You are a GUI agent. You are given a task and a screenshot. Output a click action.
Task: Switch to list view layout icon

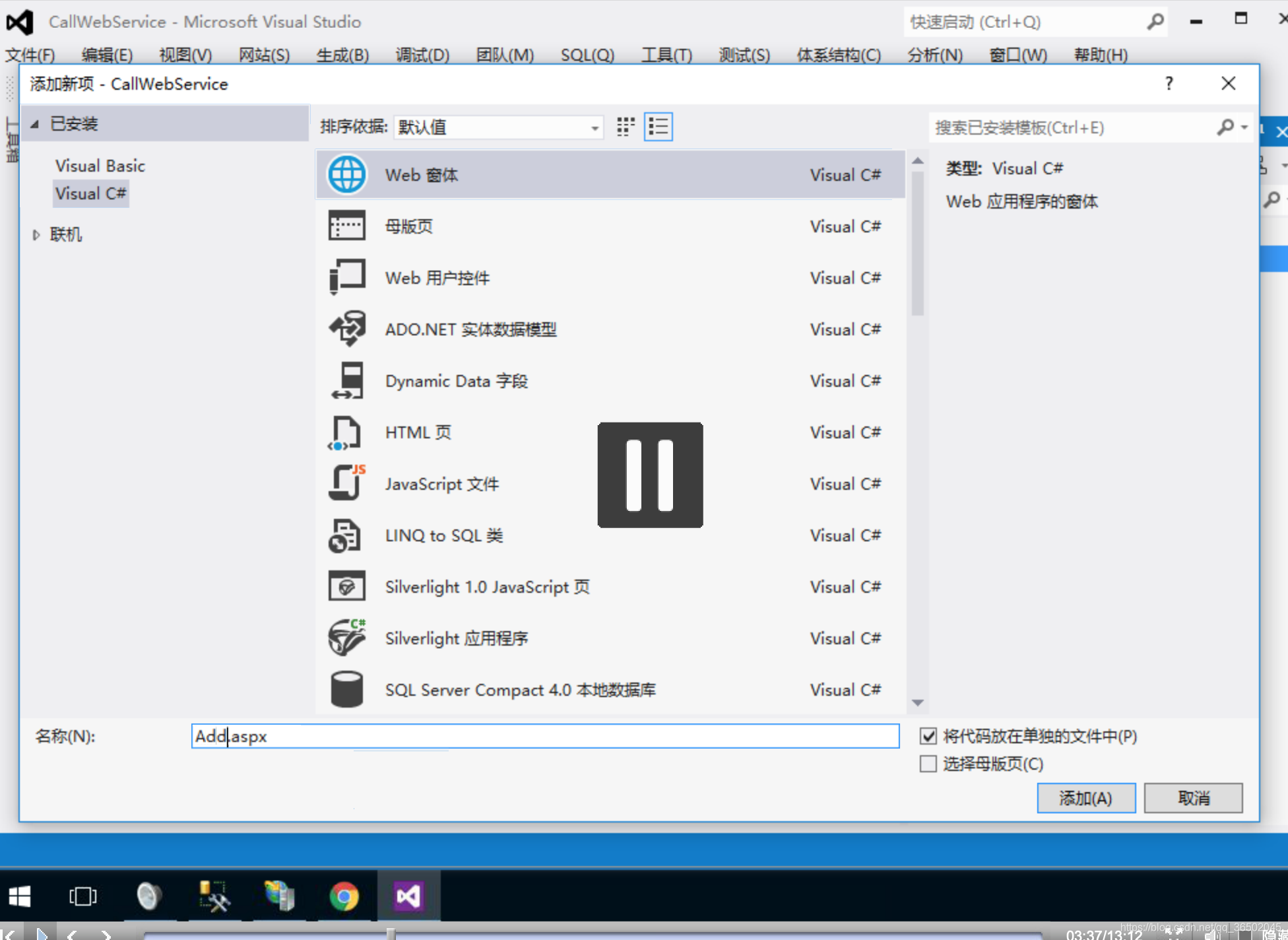[x=658, y=127]
